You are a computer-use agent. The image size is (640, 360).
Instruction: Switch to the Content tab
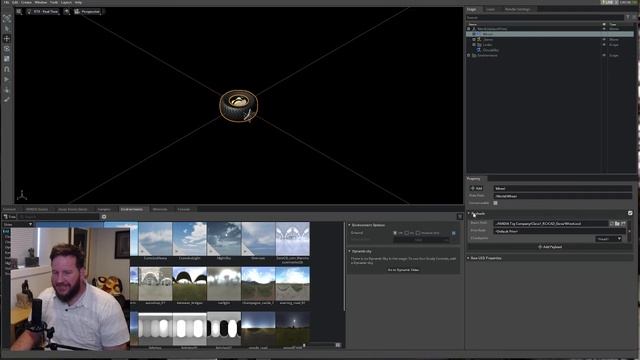point(9,209)
